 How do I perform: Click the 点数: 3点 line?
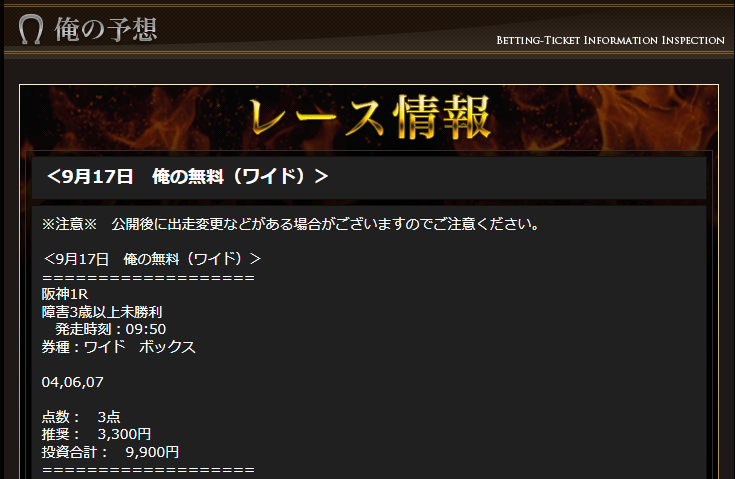tap(81, 417)
